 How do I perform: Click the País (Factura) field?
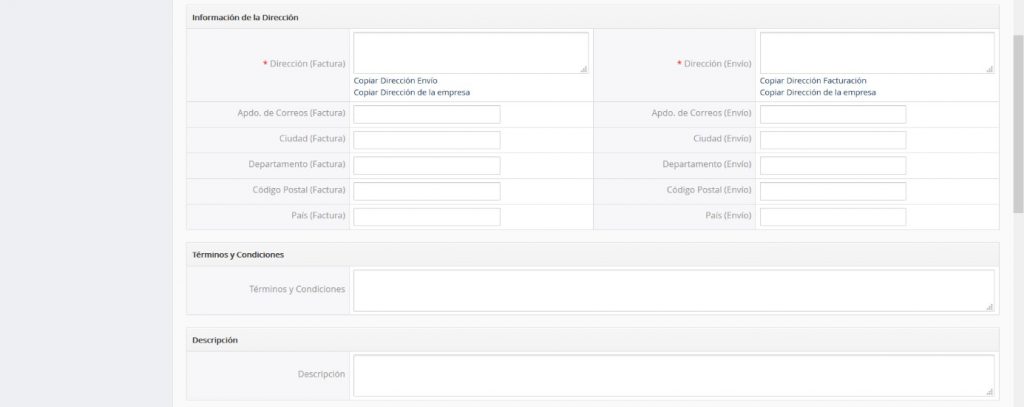click(426, 217)
